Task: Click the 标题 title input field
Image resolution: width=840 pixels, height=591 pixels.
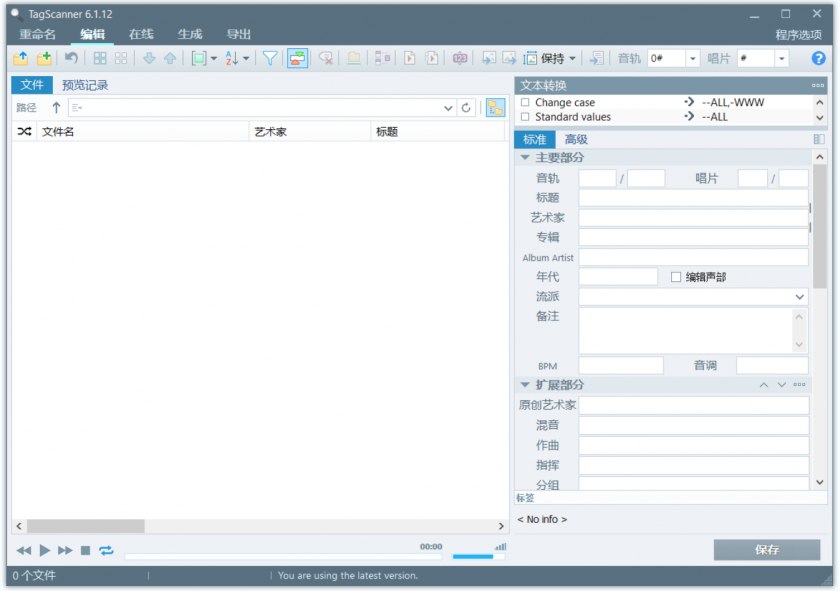Action: coord(693,198)
